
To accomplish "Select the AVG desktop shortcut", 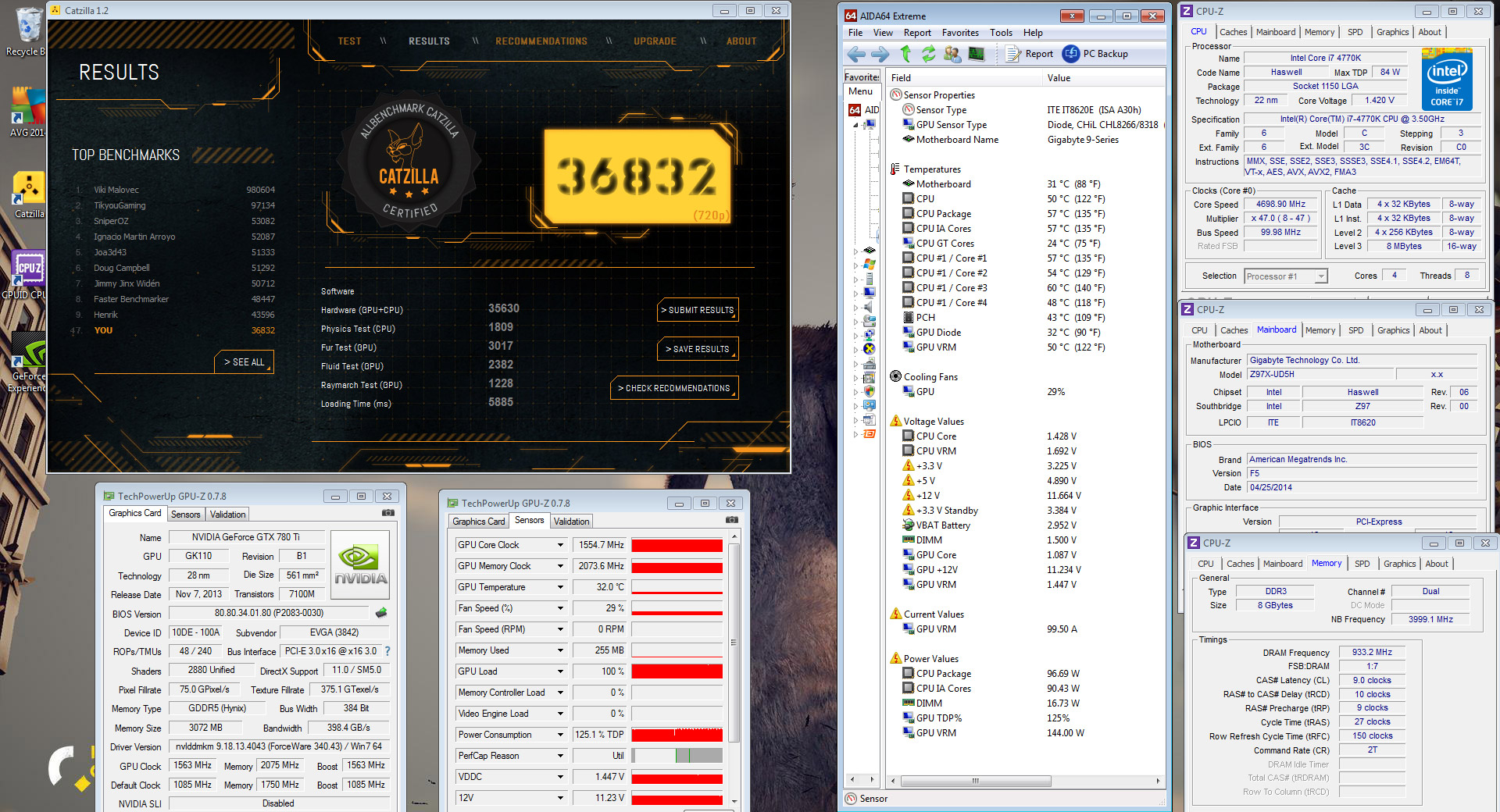I will coord(28,112).
